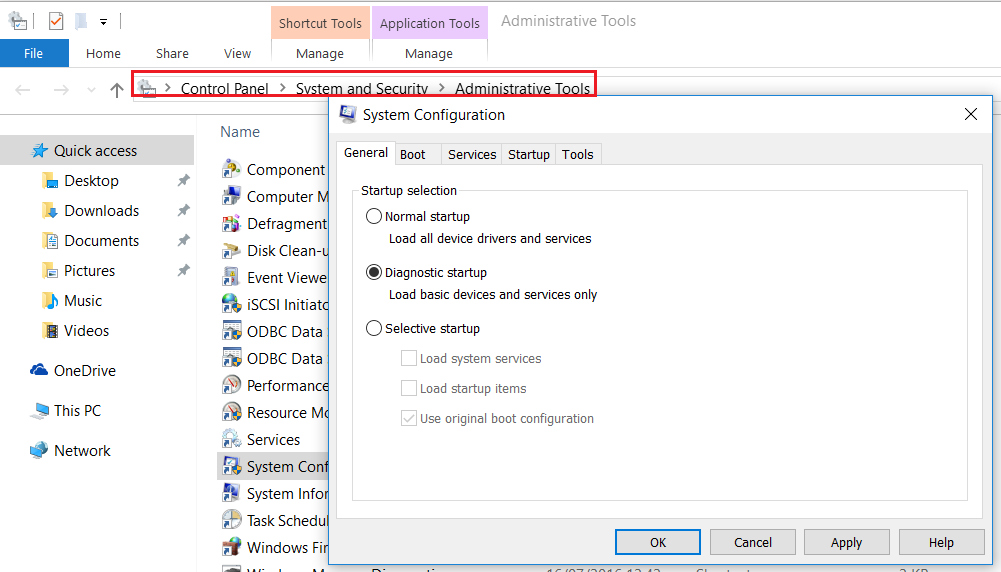Image resolution: width=1001 pixels, height=572 pixels.
Task: Confirm with the OK button
Action: (658, 542)
